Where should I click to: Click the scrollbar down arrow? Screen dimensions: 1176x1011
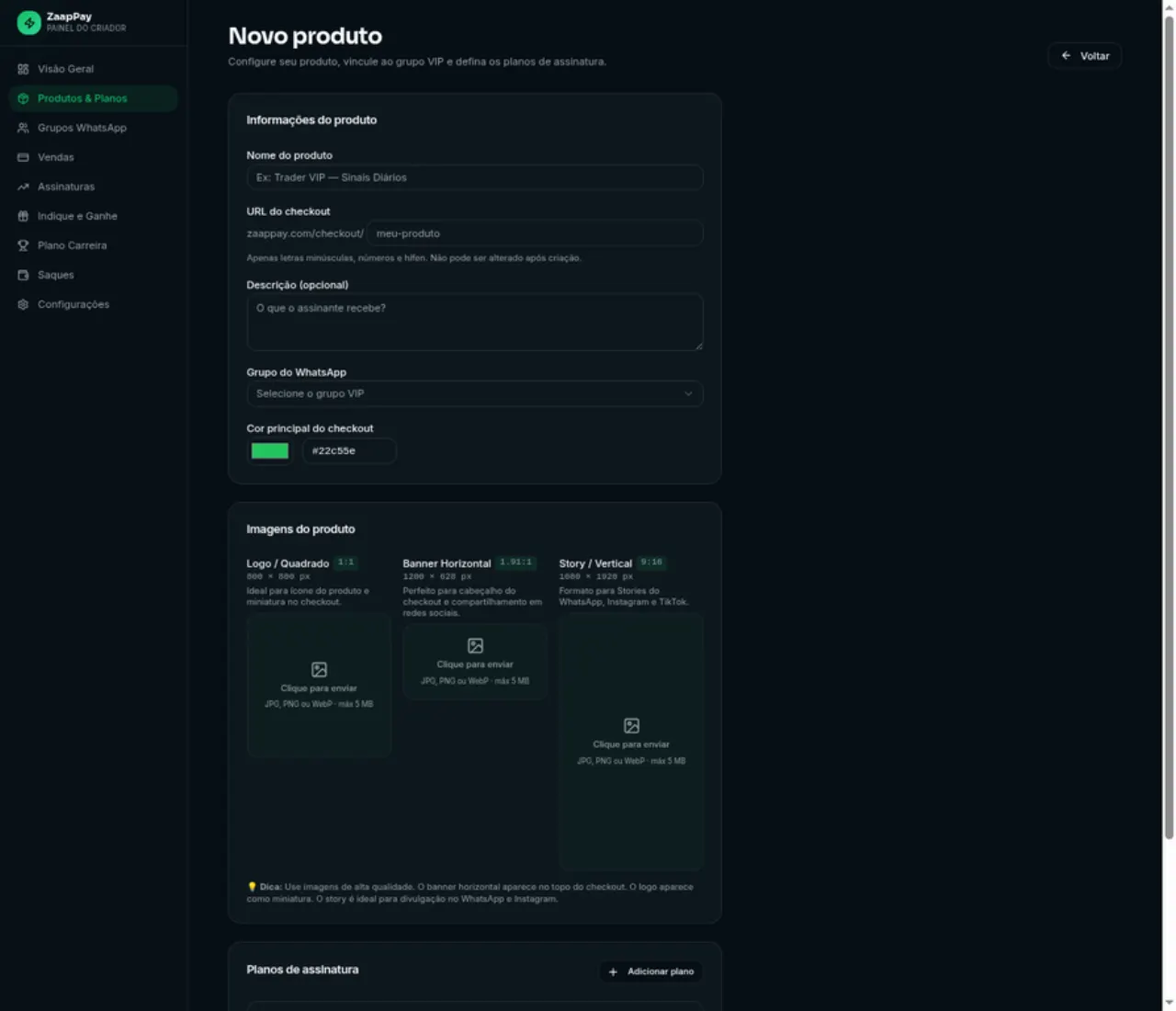[1169, 1003]
